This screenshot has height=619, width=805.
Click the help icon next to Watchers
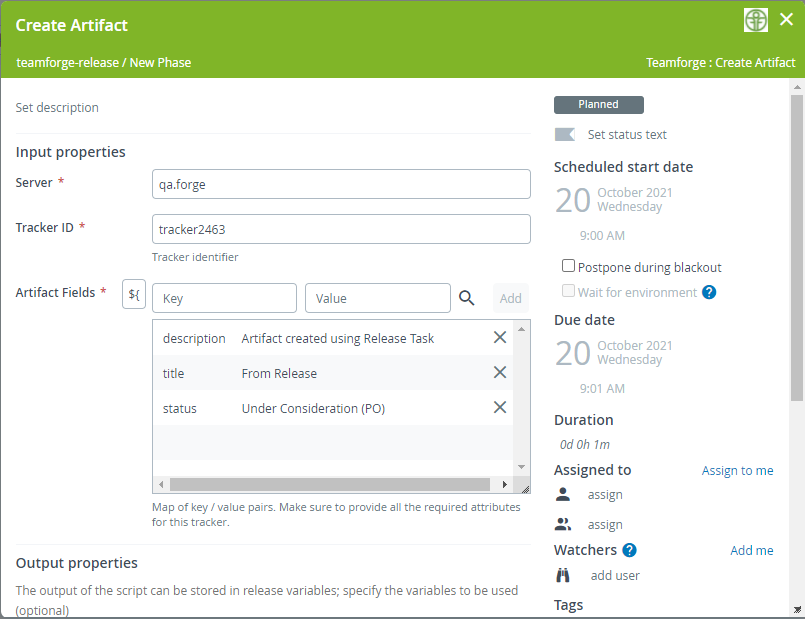[629, 550]
